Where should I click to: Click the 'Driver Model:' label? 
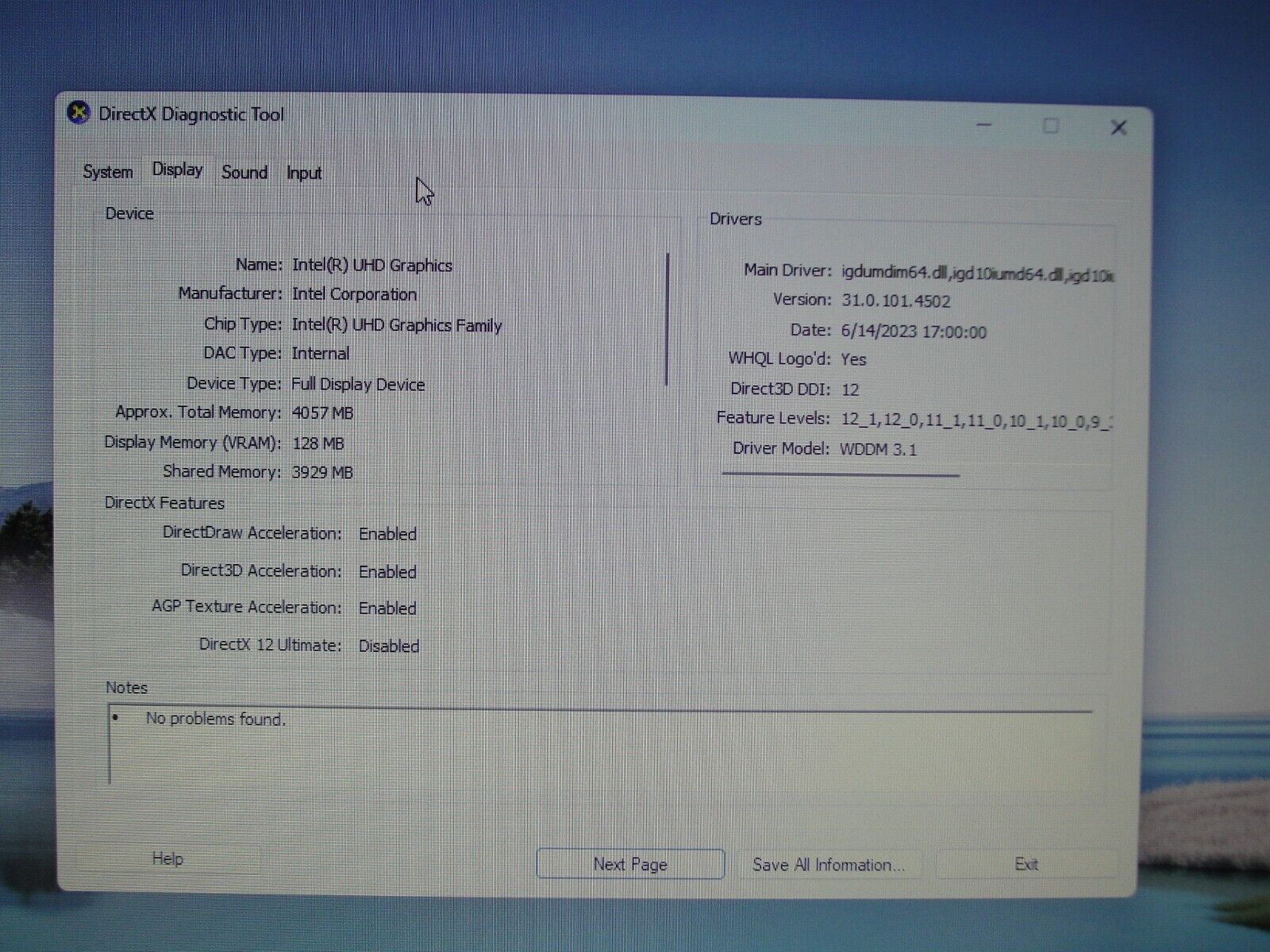point(781,448)
